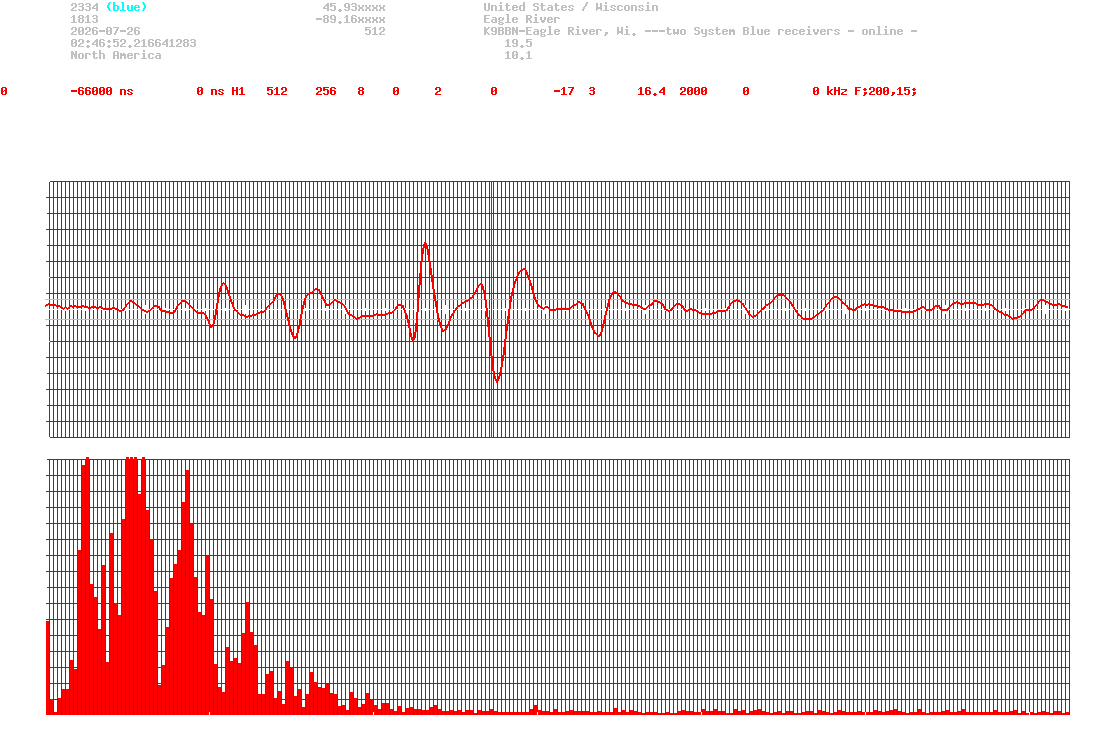
Task: Click the deepest negative waveform trough
Action: (x=497, y=379)
